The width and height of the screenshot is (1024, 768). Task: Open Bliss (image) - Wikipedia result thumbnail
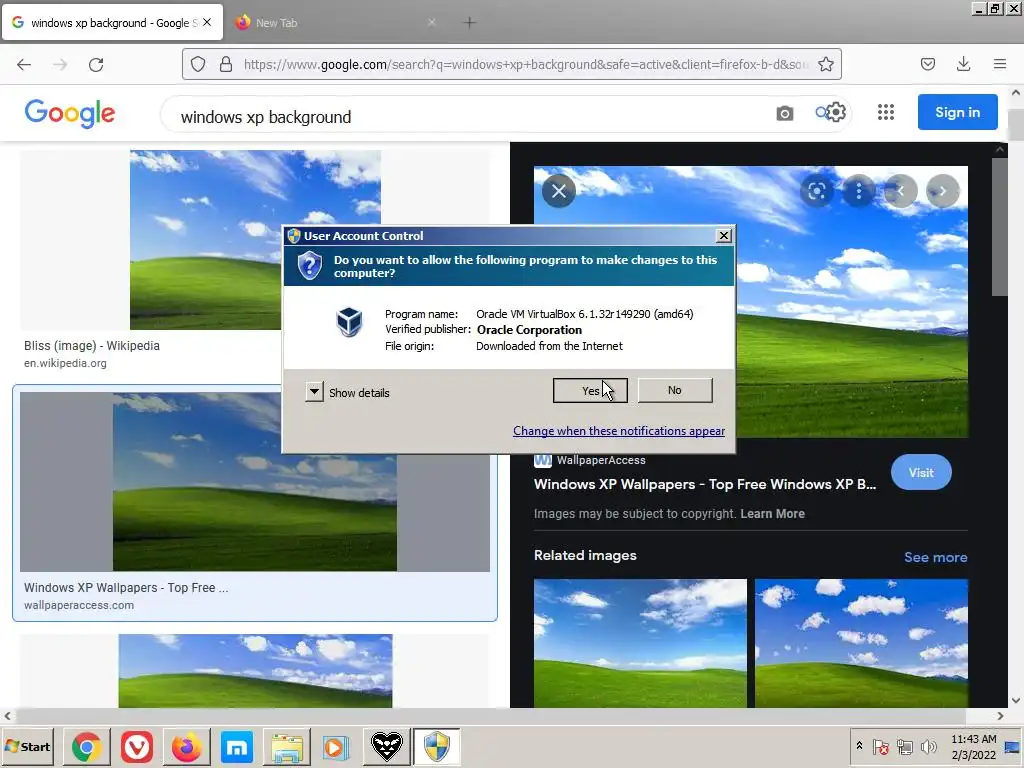[x=255, y=240]
